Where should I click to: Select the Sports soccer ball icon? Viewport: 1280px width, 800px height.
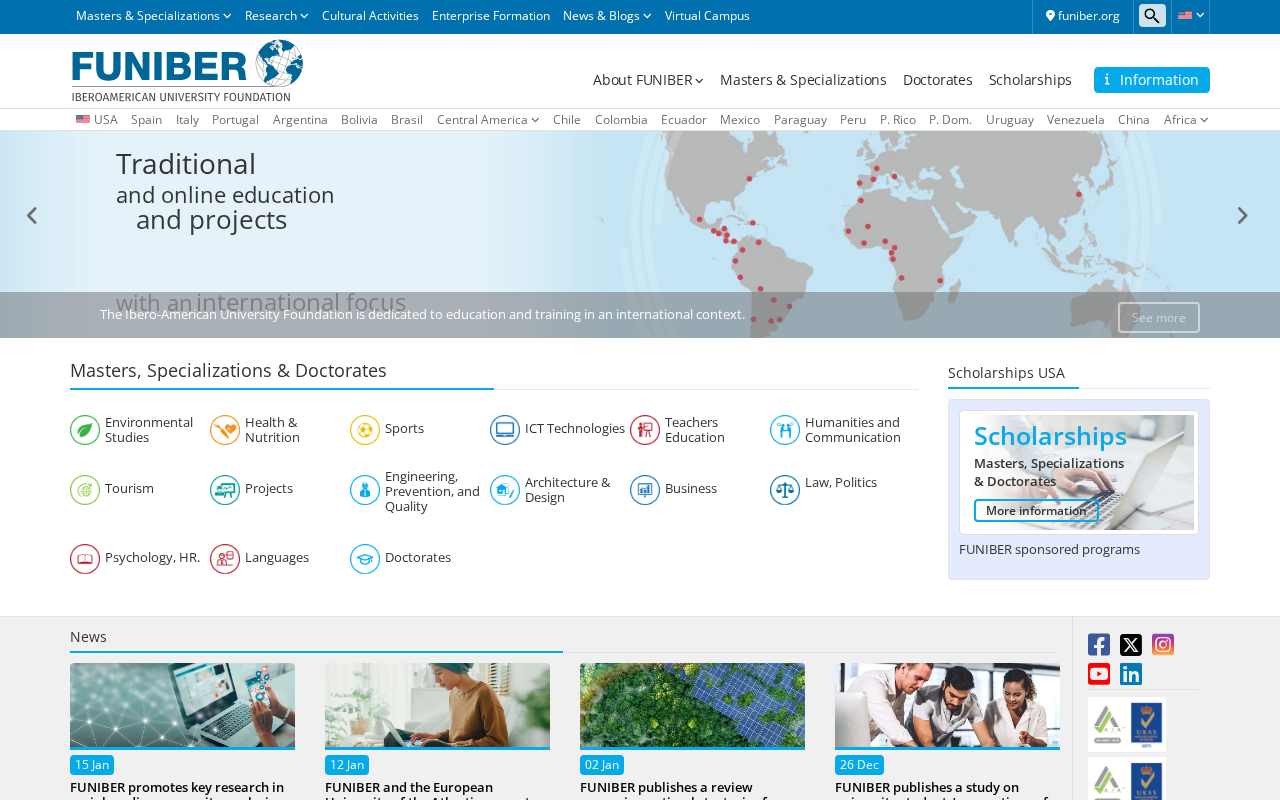[x=365, y=430]
